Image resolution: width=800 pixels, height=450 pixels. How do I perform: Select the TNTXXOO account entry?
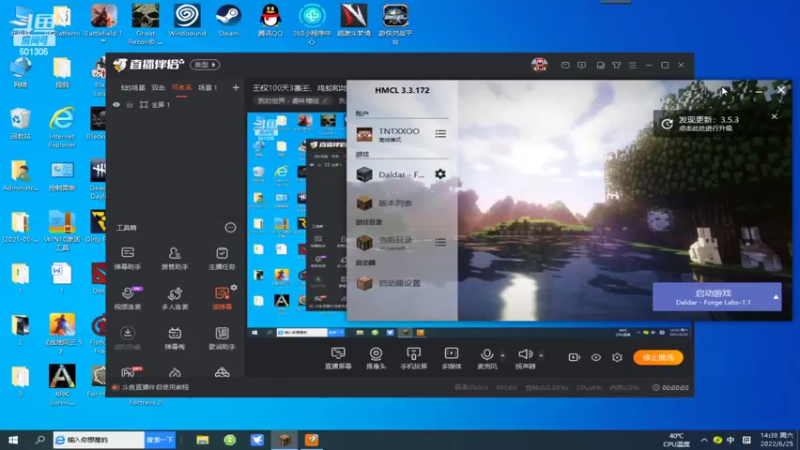393,134
